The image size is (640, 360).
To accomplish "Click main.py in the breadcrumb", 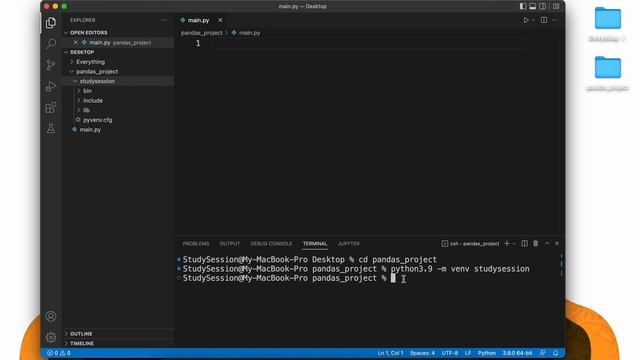I will point(249,33).
